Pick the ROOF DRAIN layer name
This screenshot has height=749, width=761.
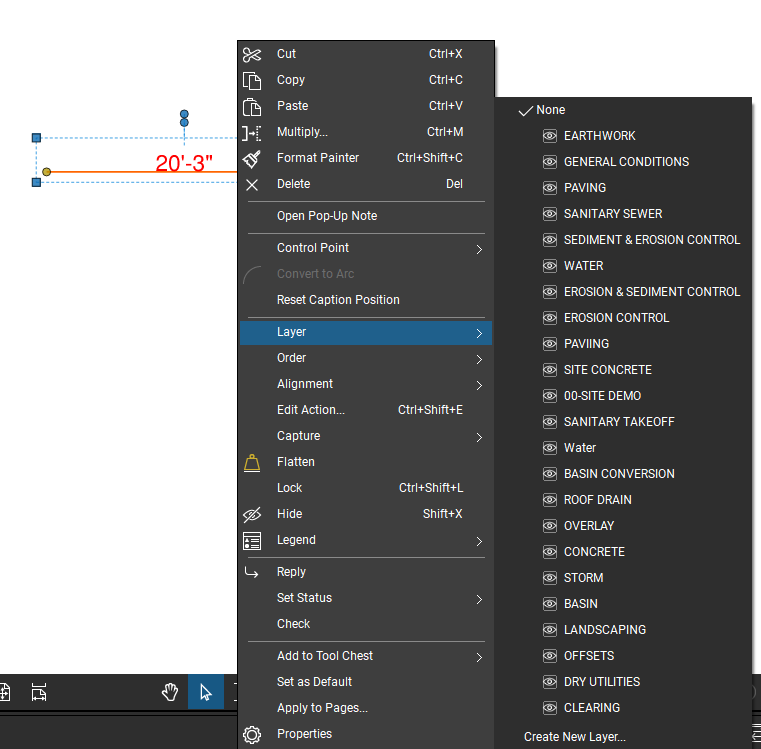pyautogui.click(x=597, y=500)
